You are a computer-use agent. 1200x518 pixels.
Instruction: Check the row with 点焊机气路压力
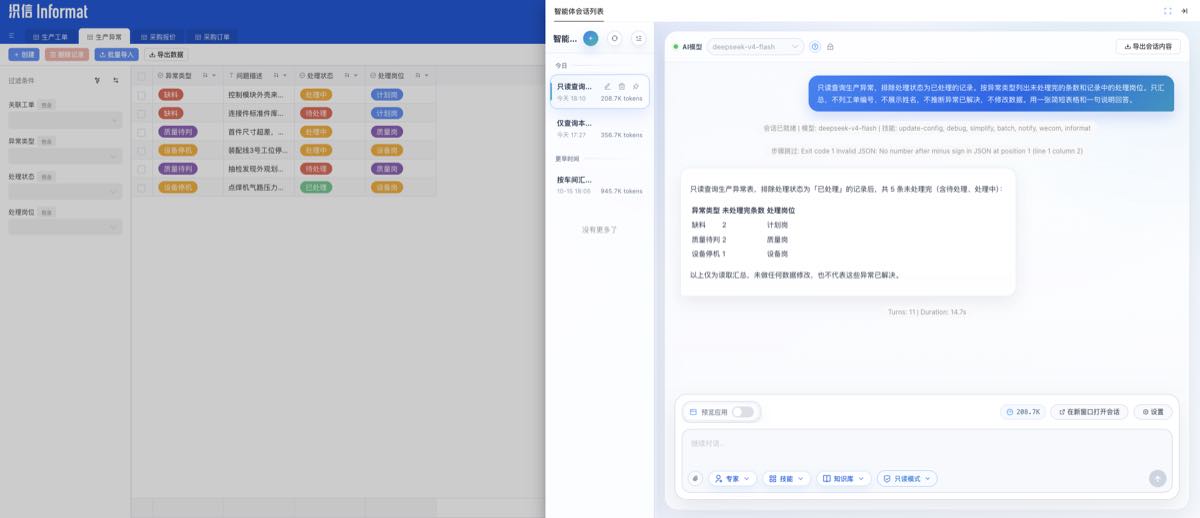coord(142,187)
